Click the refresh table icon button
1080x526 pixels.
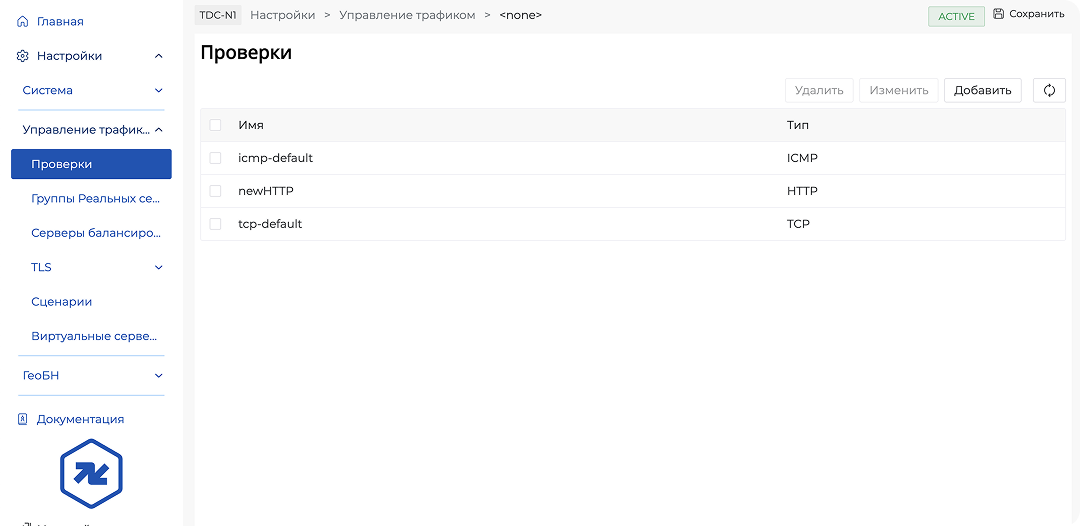[x=1049, y=90]
